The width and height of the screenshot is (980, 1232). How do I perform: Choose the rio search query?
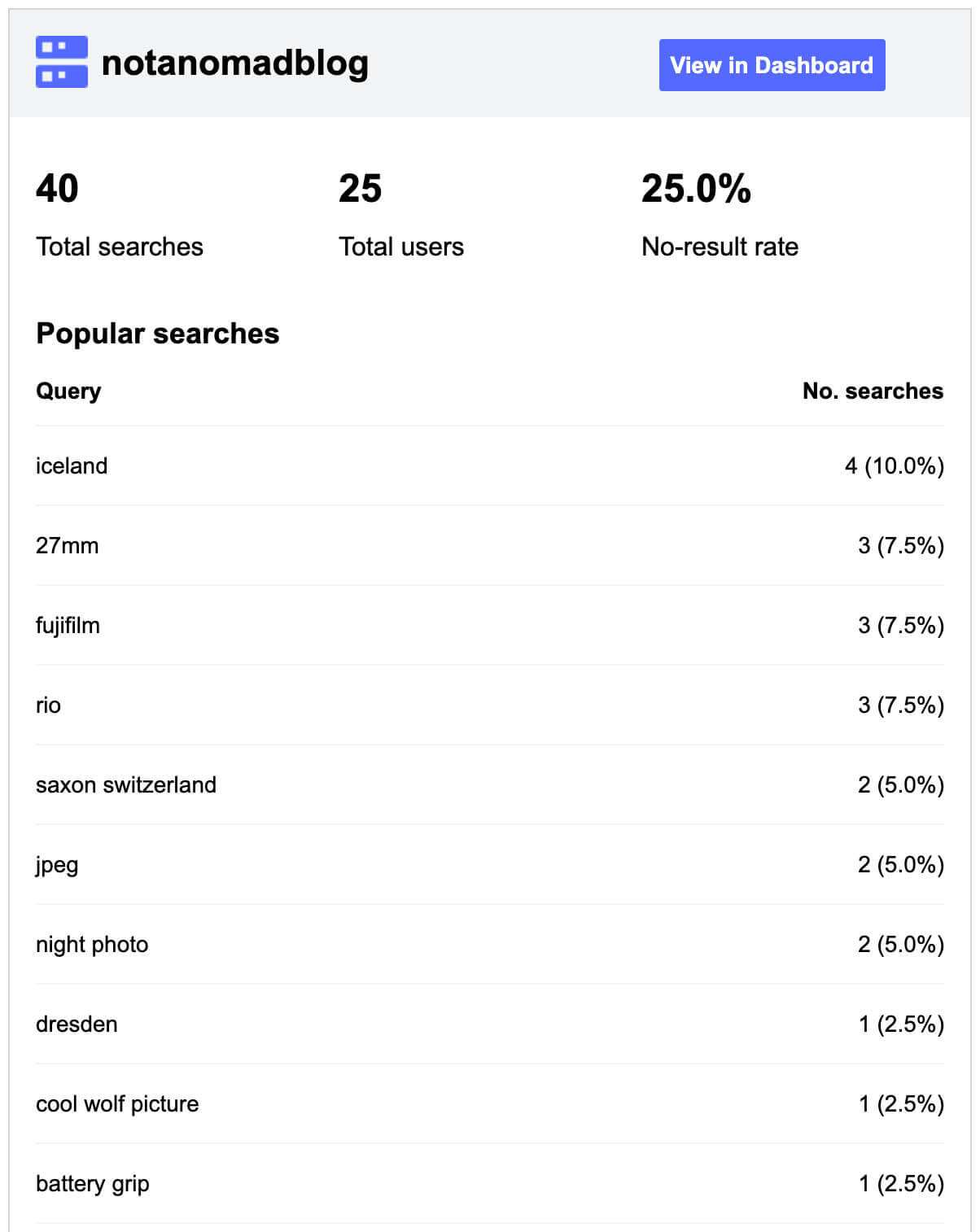[x=48, y=706]
